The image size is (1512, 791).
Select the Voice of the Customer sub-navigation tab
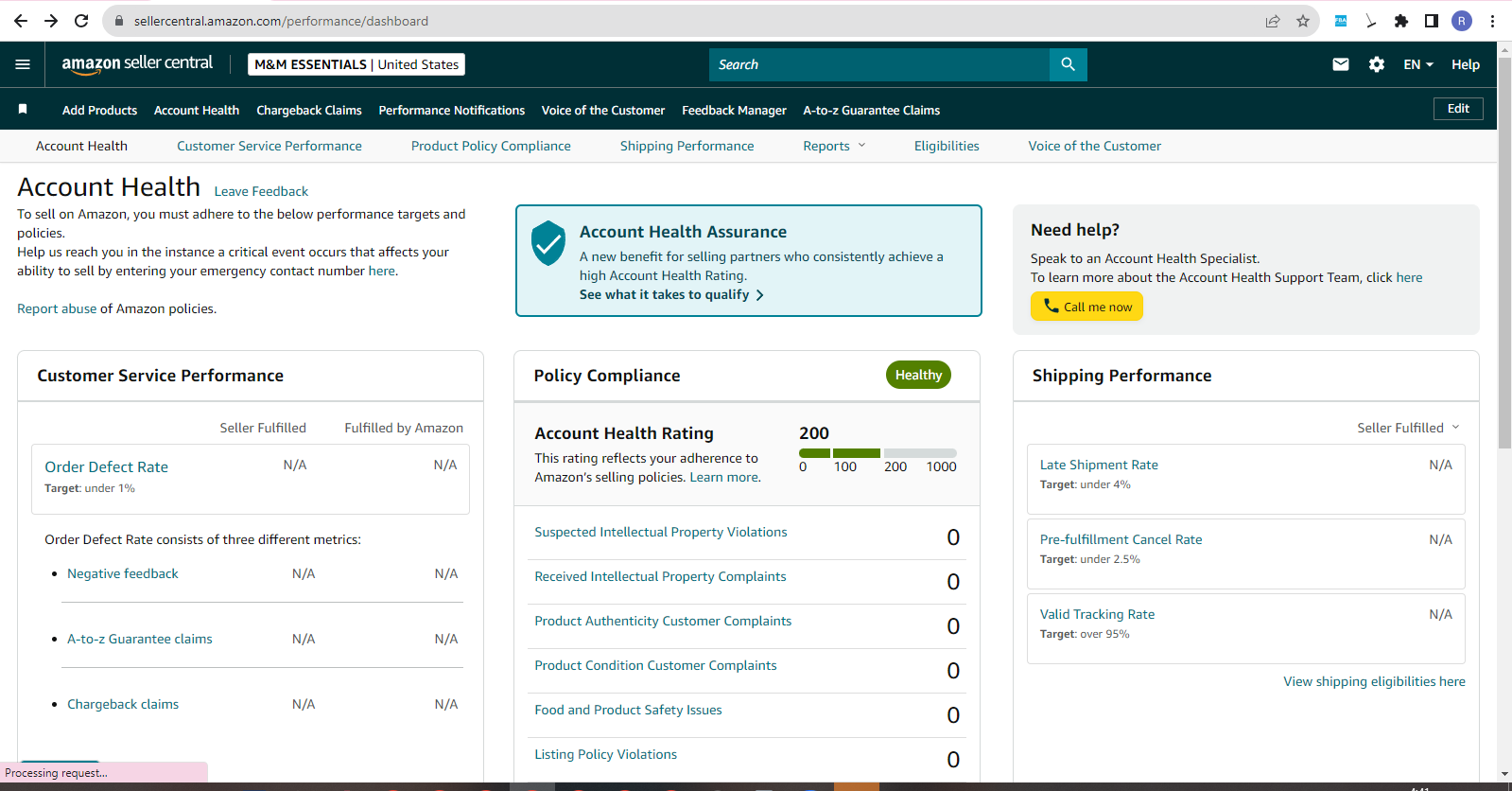pos(1095,146)
